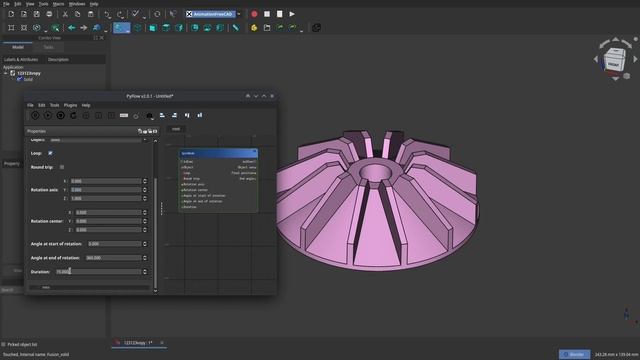Click play circle icon in PyFlow toolbar
640x360 pixels.
coord(48,116)
